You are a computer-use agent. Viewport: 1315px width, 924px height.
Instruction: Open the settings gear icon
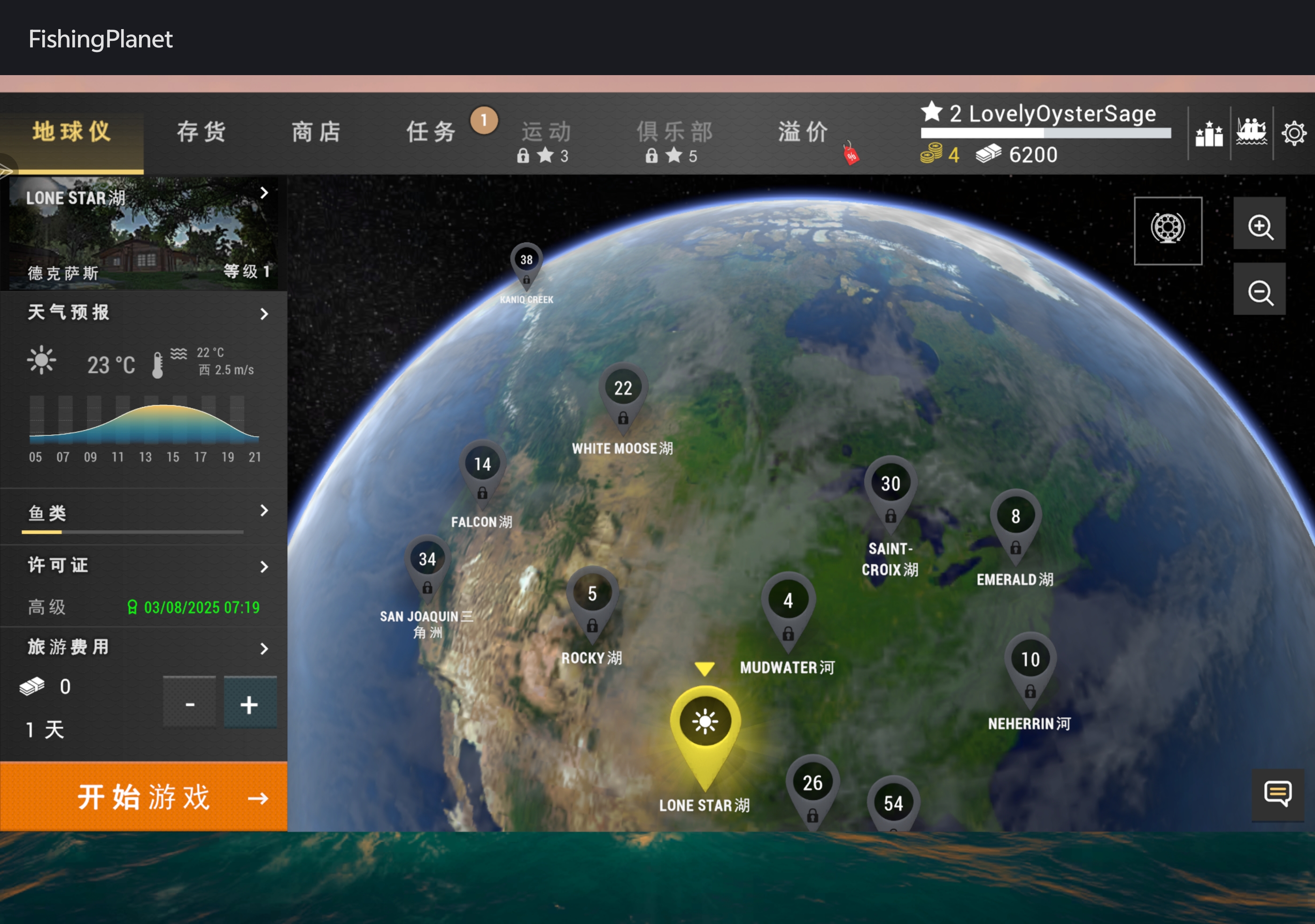(x=1294, y=133)
